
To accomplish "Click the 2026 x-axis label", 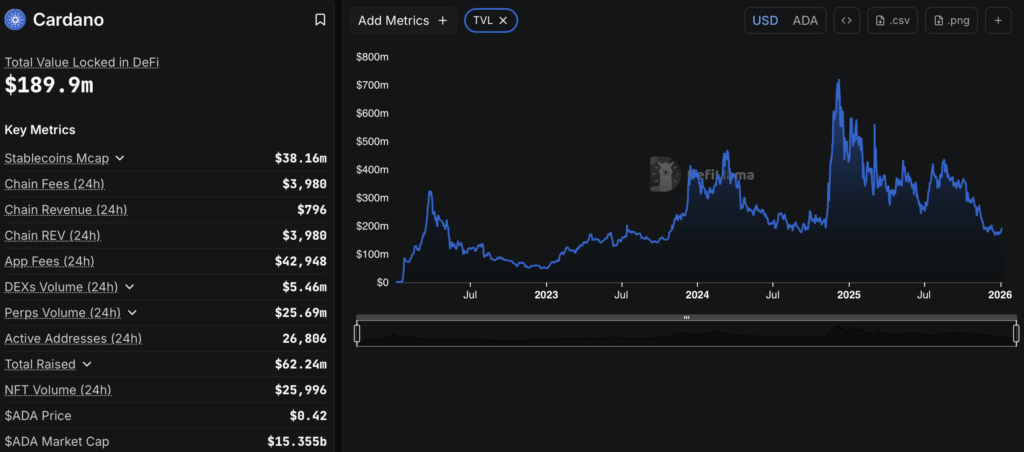I will point(1000,295).
